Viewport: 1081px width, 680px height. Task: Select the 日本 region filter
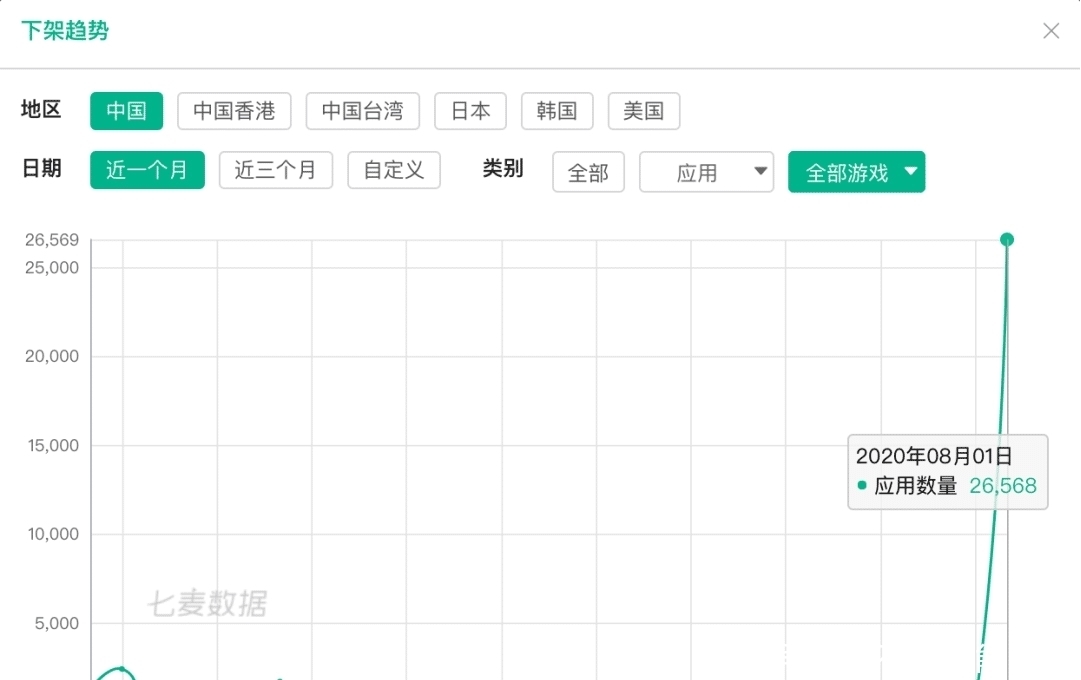pyautogui.click(x=470, y=111)
